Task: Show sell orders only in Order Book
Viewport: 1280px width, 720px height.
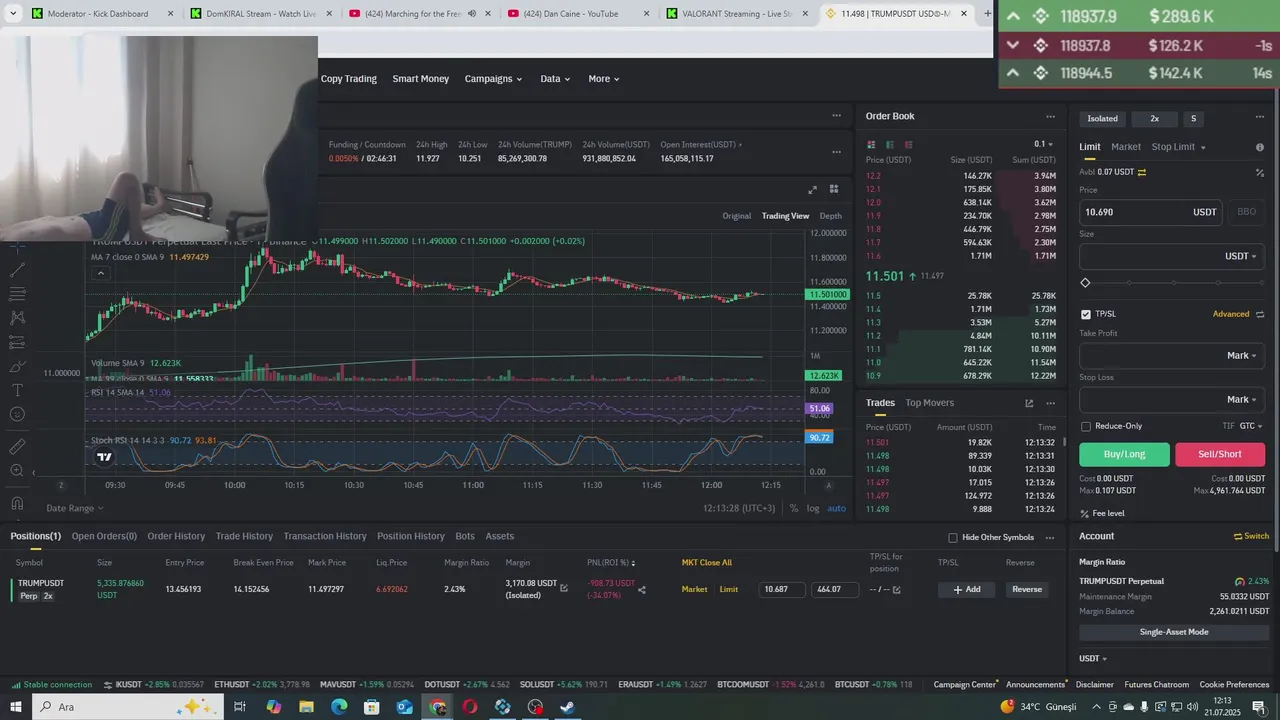Action: click(x=909, y=144)
